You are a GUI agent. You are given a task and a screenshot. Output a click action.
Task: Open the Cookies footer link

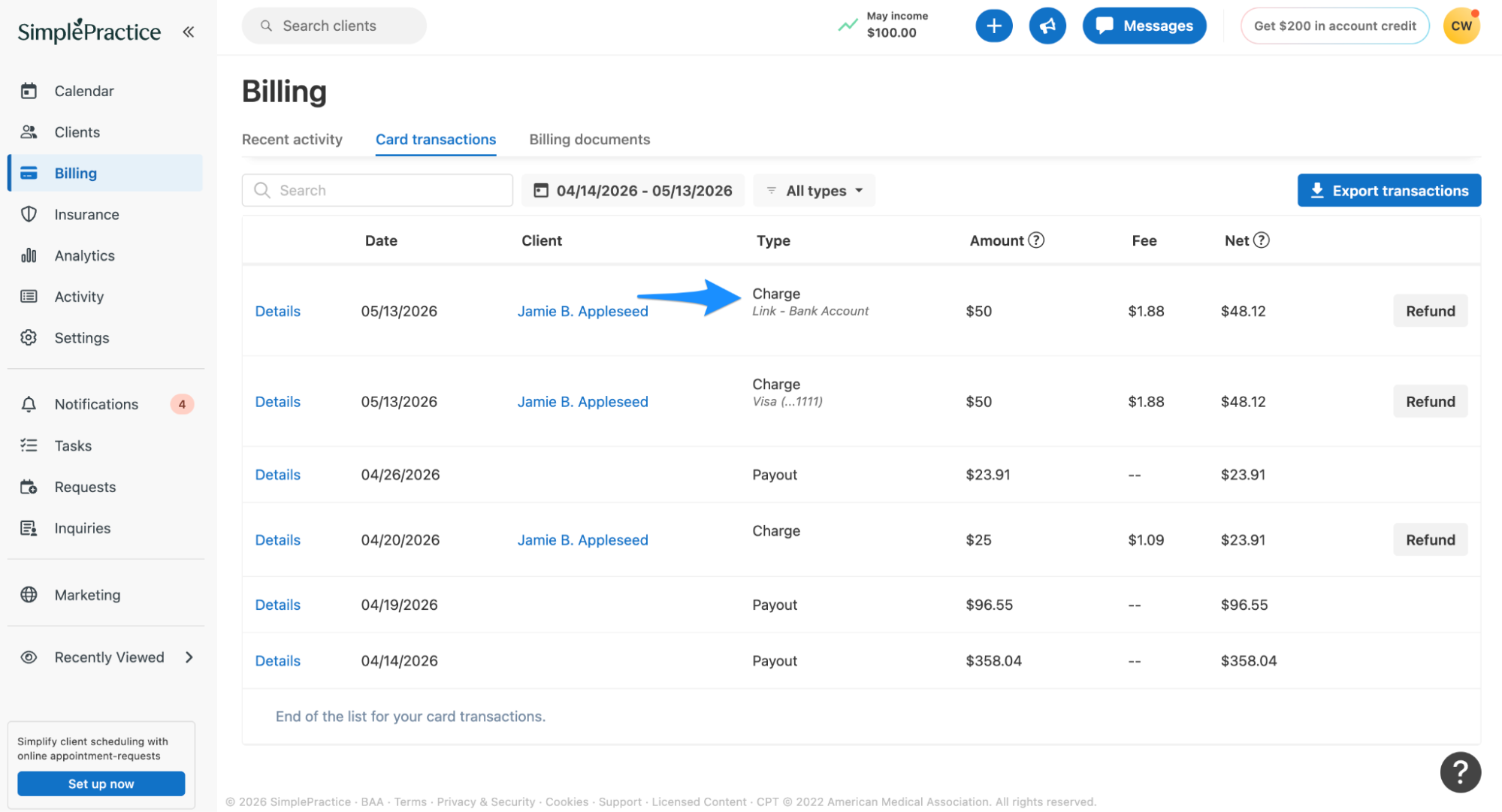[x=567, y=801]
